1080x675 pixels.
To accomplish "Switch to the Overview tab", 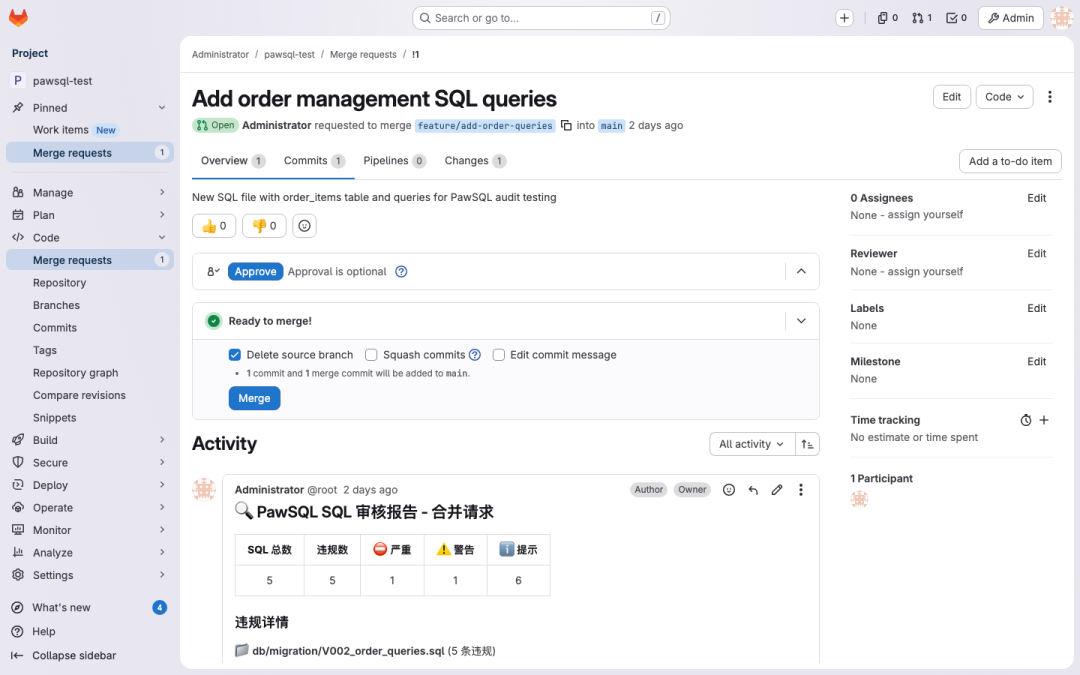I will [x=232, y=161].
